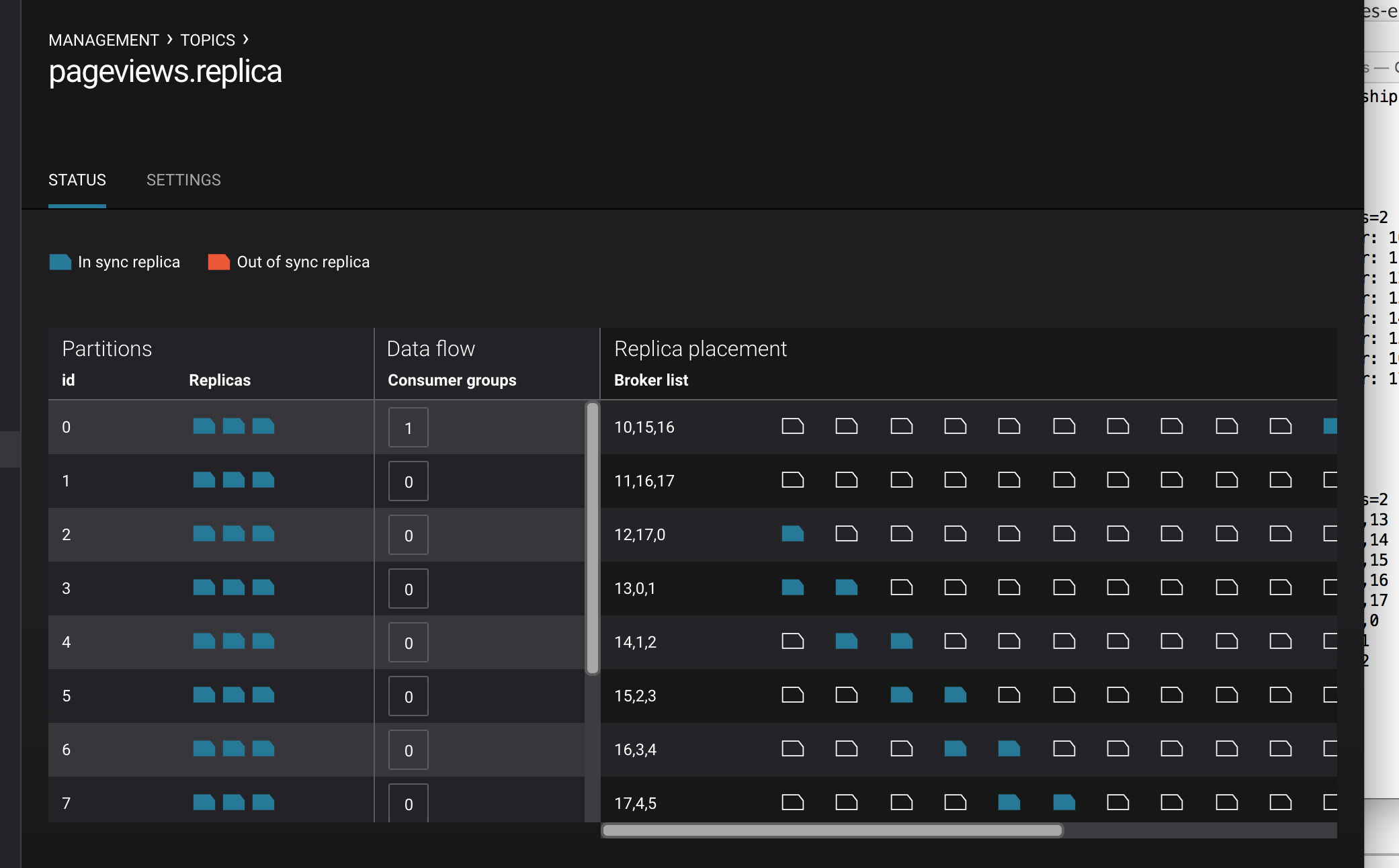Click the pageviews.replica topic title

(165, 72)
